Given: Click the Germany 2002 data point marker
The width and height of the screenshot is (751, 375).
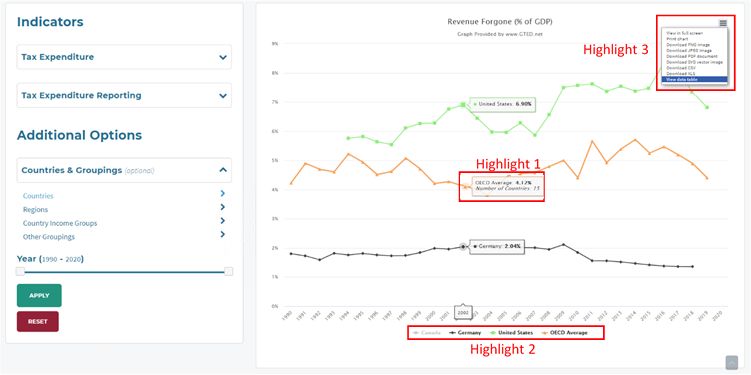Looking at the screenshot, I should 463,247.
